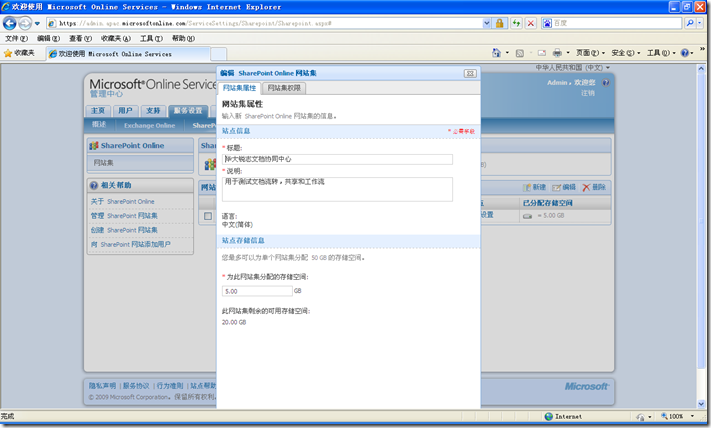Click the Refresh page icon
This screenshot has height=428, width=711.
516,23
